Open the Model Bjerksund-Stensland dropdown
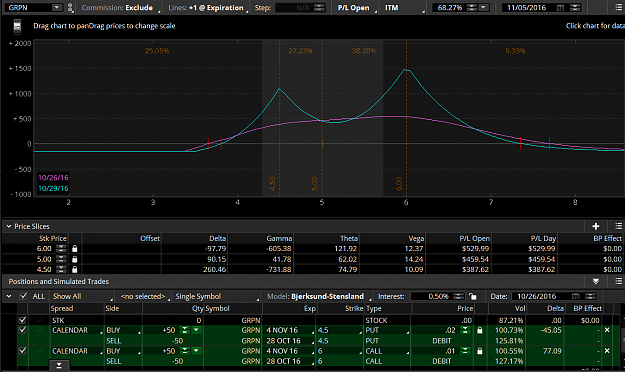Viewport: 625px width, 372px height. (327, 296)
